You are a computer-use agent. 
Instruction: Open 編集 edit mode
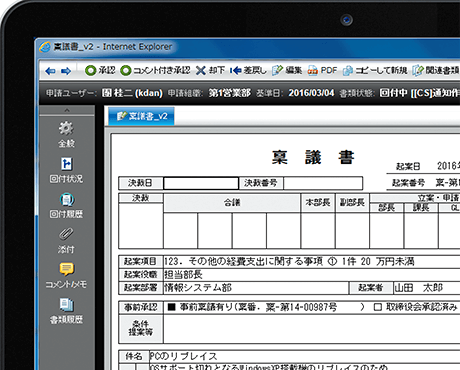(287, 70)
